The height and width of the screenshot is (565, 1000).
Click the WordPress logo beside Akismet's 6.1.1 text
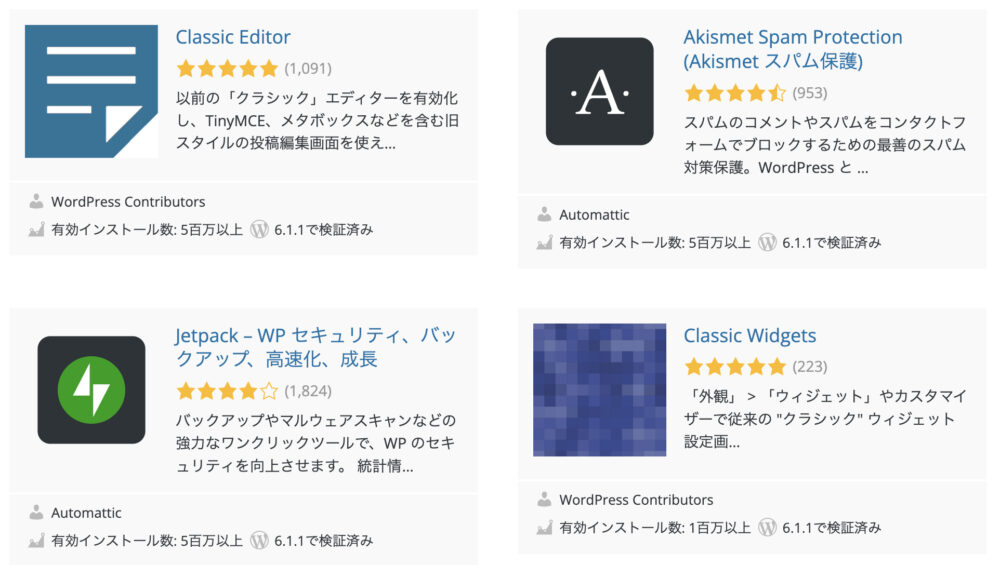click(767, 242)
